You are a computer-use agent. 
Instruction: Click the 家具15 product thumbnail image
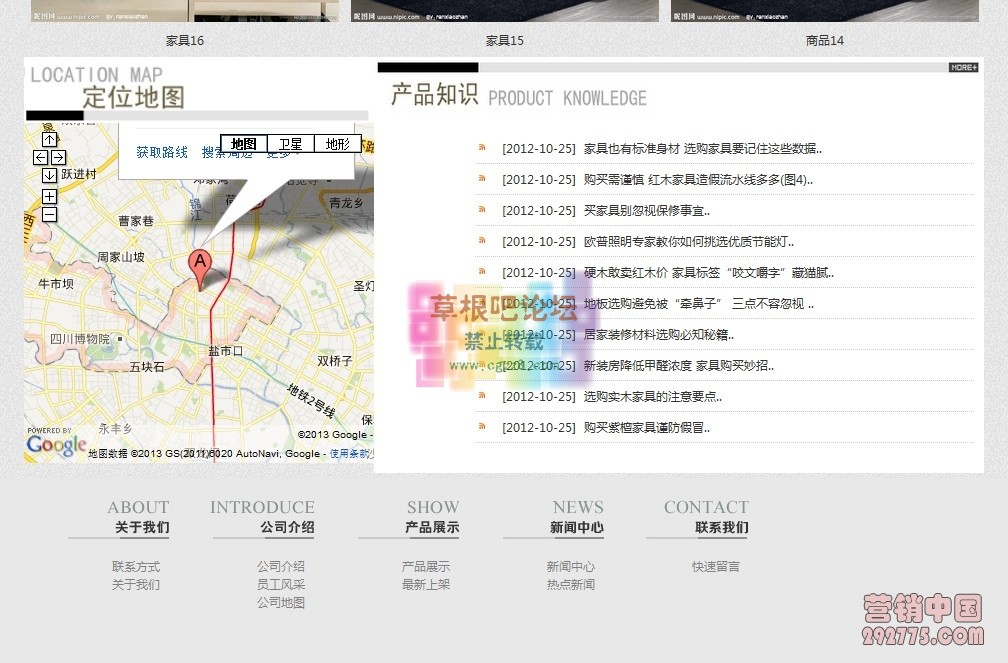click(x=505, y=11)
